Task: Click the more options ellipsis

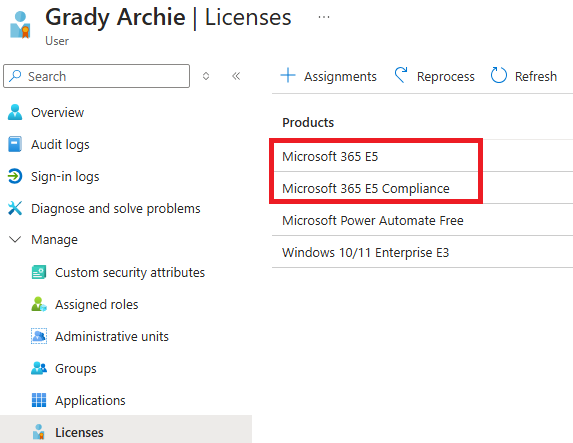Action: (x=324, y=17)
